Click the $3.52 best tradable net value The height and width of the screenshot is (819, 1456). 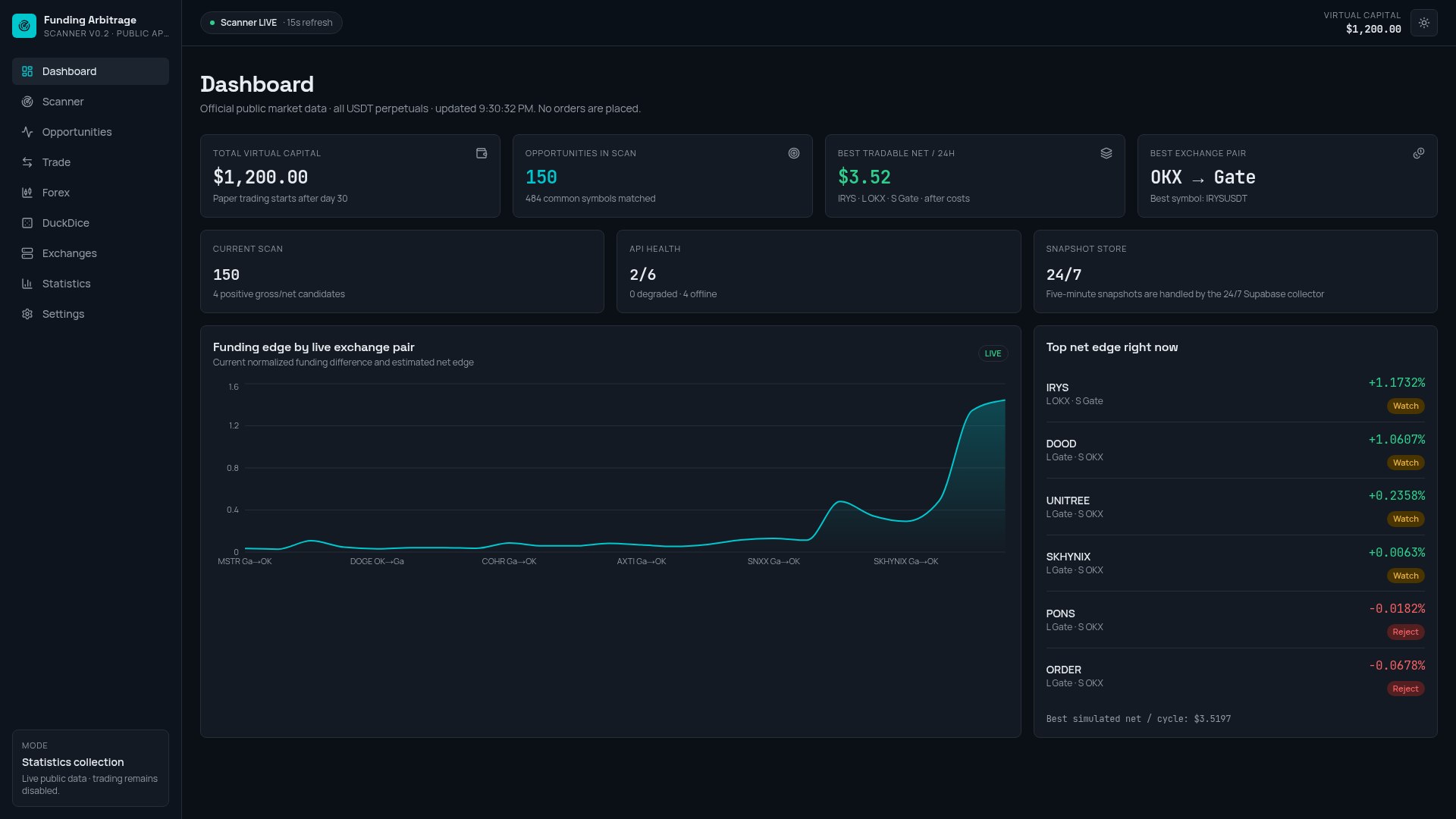coord(864,177)
